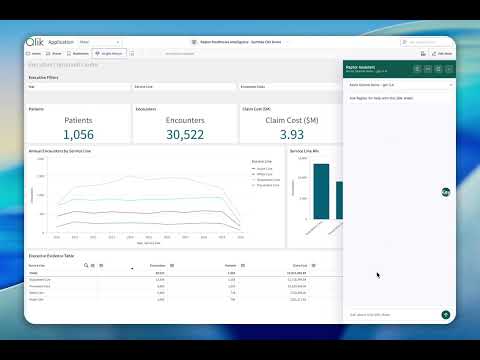
Task: Click the leftmost icon in the assistant header
Action: click(x=417, y=69)
